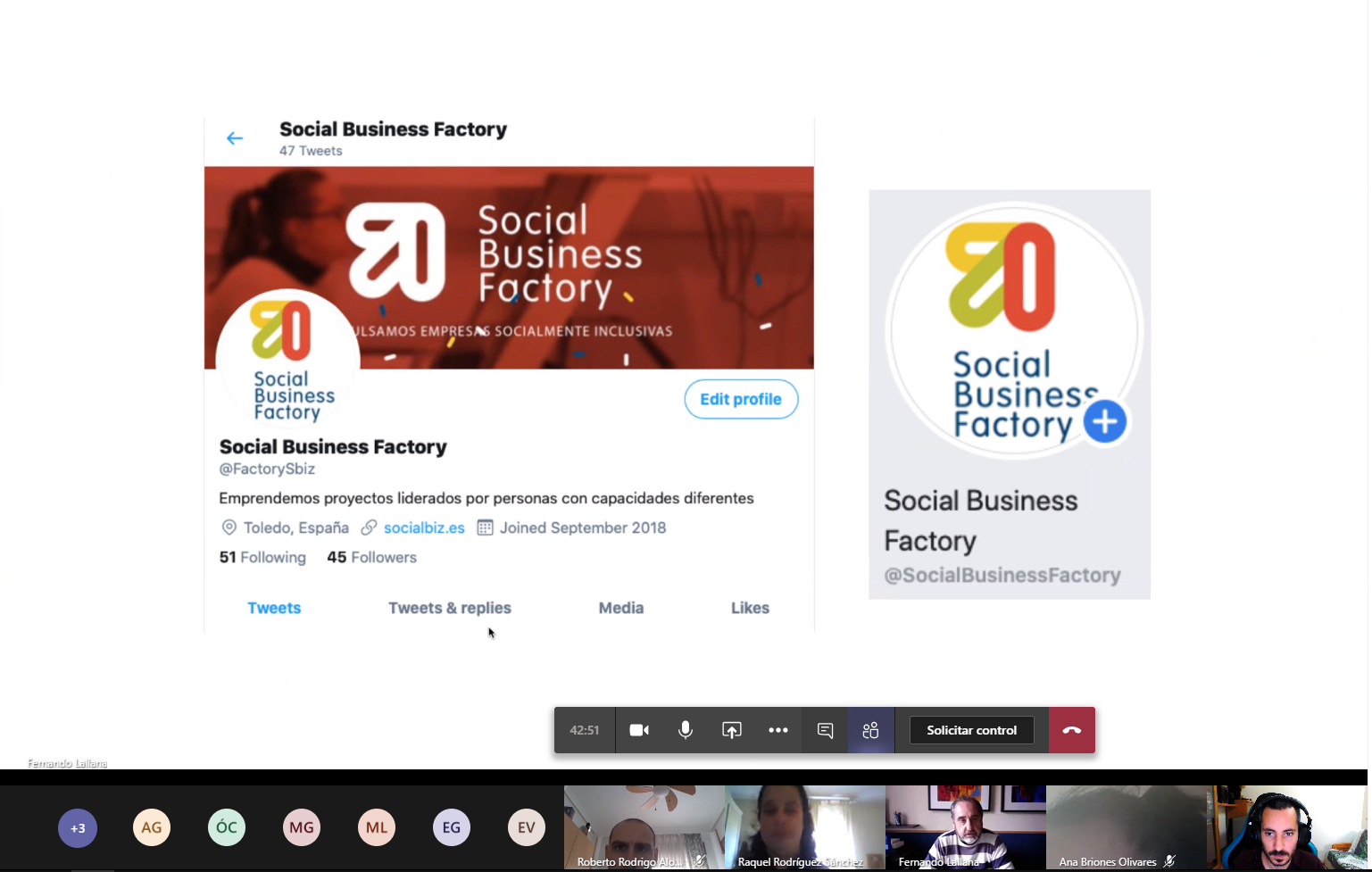Click the Toledo, España location
Image resolution: width=1372 pixels, height=872 pixels.
coord(296,527)
